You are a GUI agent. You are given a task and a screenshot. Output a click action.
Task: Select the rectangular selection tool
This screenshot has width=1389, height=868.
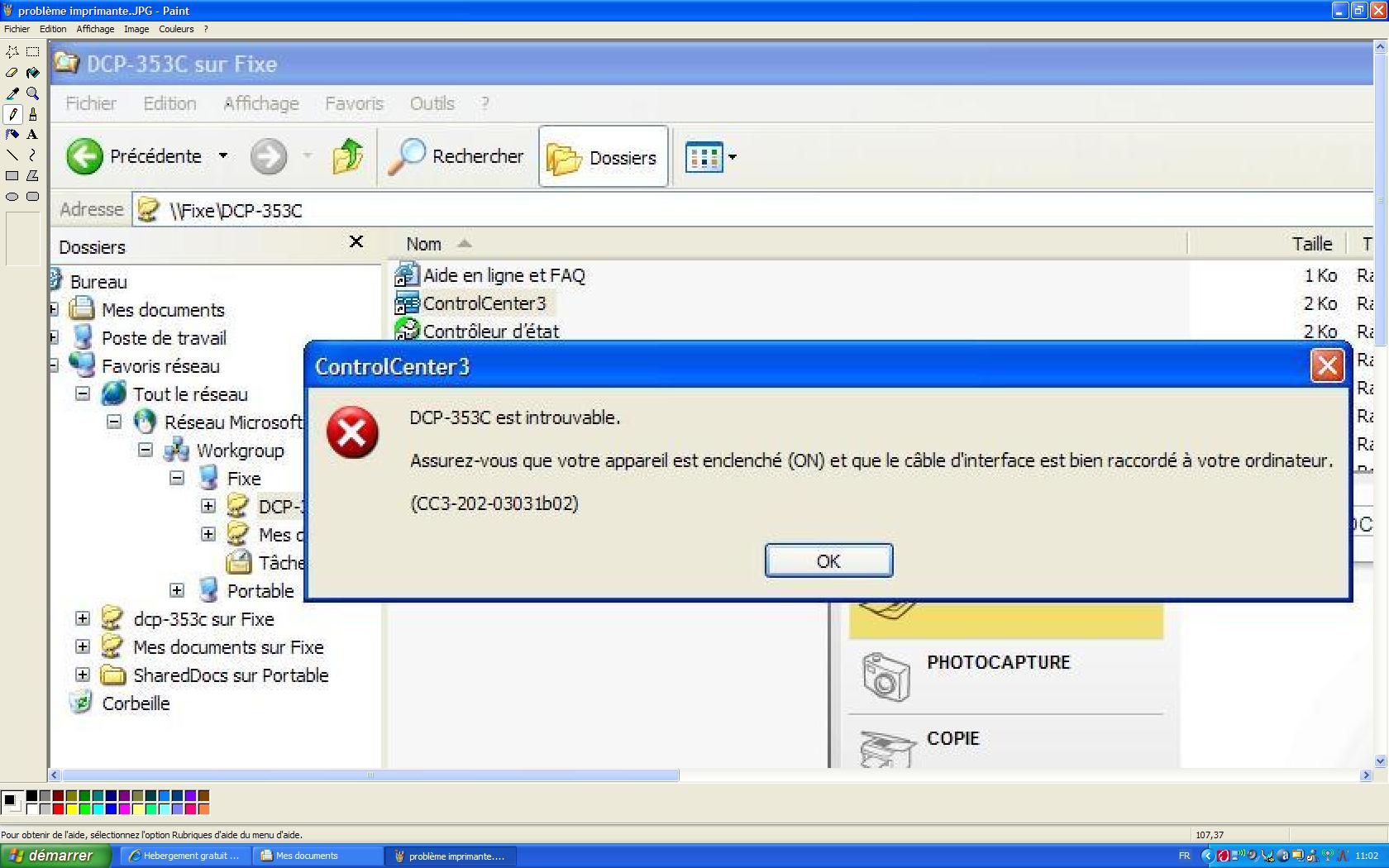pyautogui.click(x=32, y=52)
